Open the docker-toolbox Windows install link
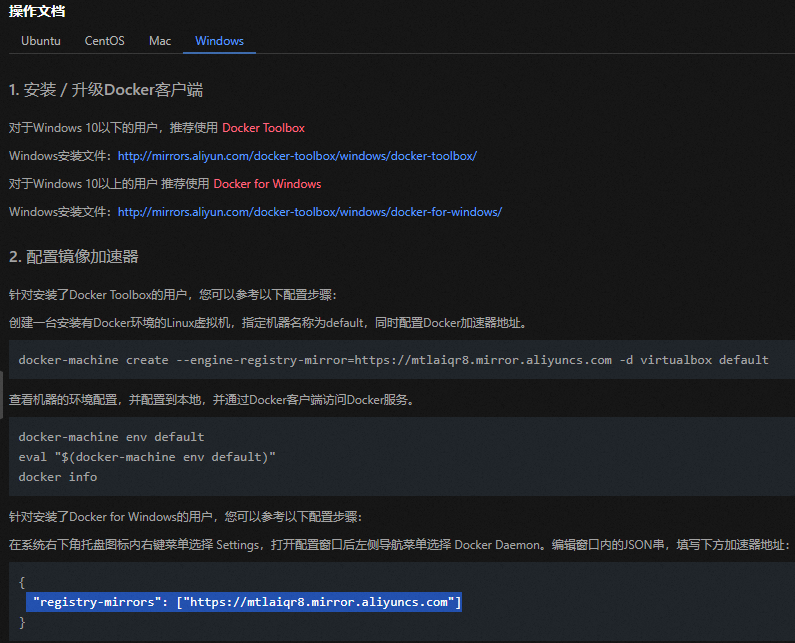This screenshot has height=643, width=795. [x=297, y=156]
